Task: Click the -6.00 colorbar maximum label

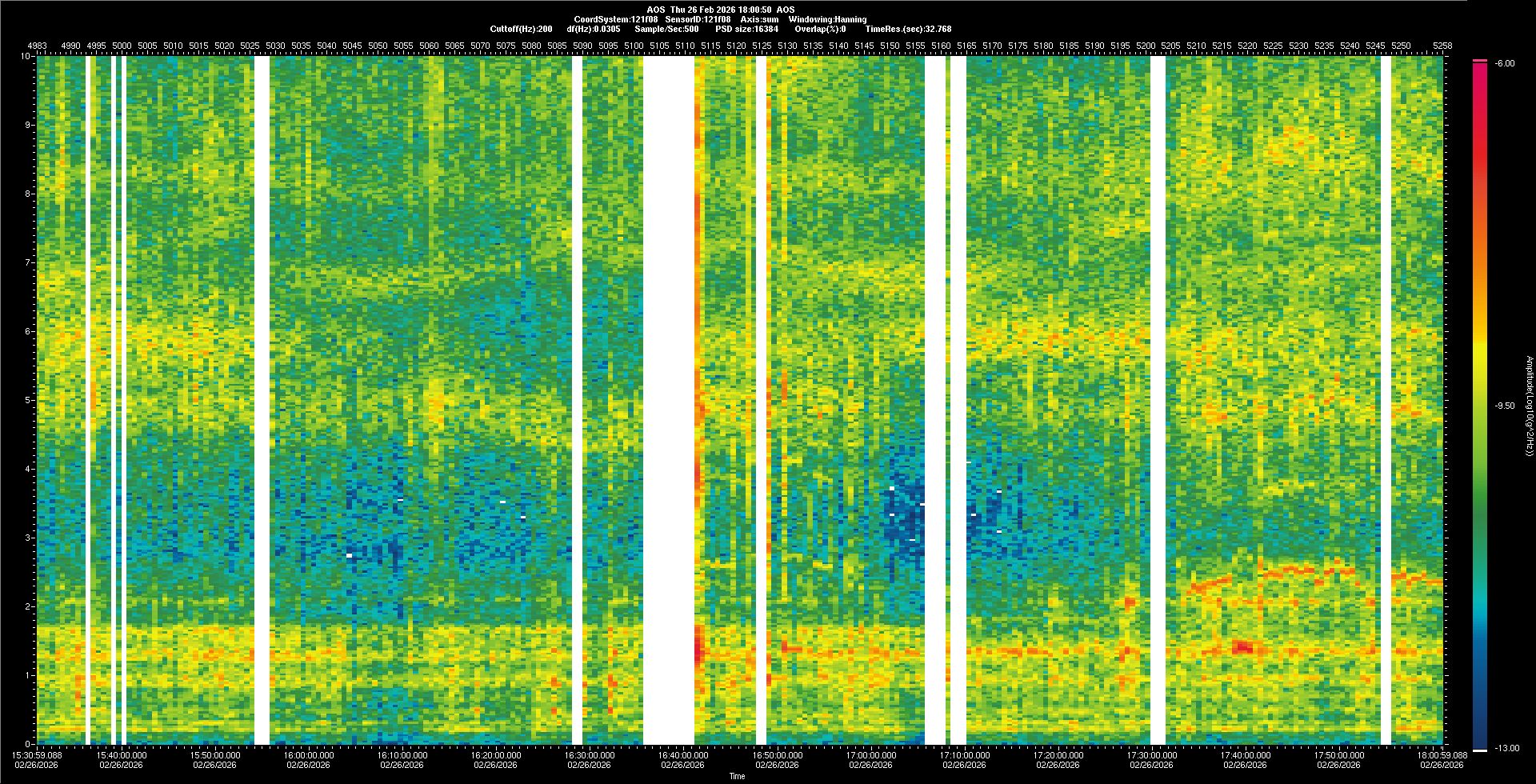Action: point(1504,63)
